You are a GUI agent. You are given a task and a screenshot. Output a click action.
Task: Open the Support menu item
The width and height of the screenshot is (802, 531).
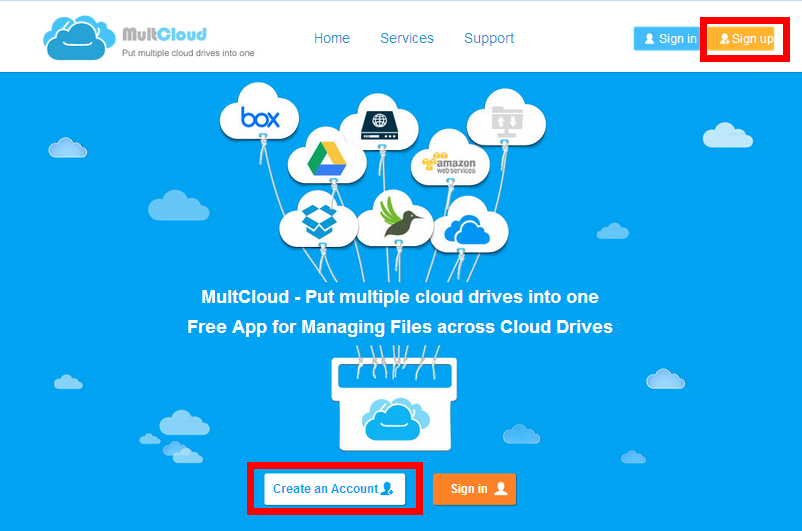(x=489, y=38)
